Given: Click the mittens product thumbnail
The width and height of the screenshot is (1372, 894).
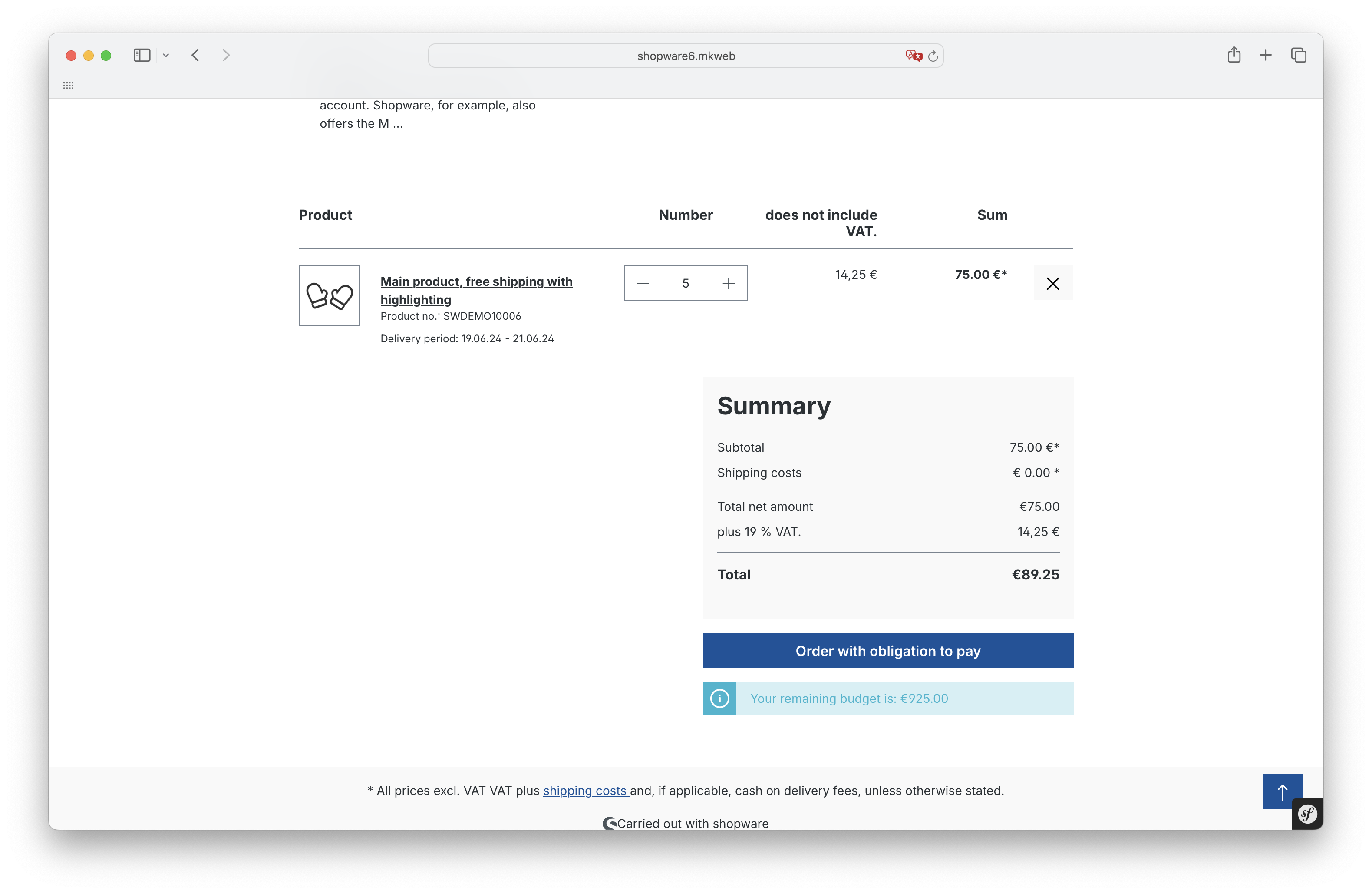Looking at the screenshot, I should (x=329, y=295).
